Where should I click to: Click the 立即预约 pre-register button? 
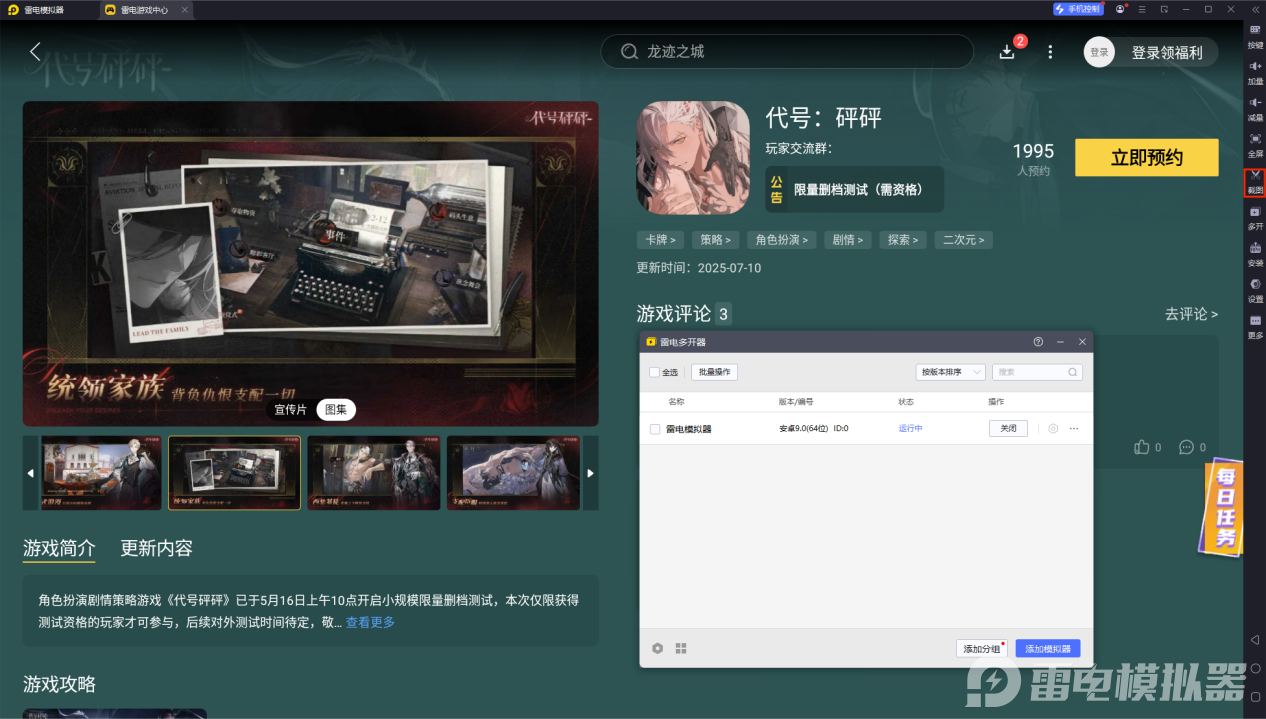pyautogui.click(x=1146, y=157)
